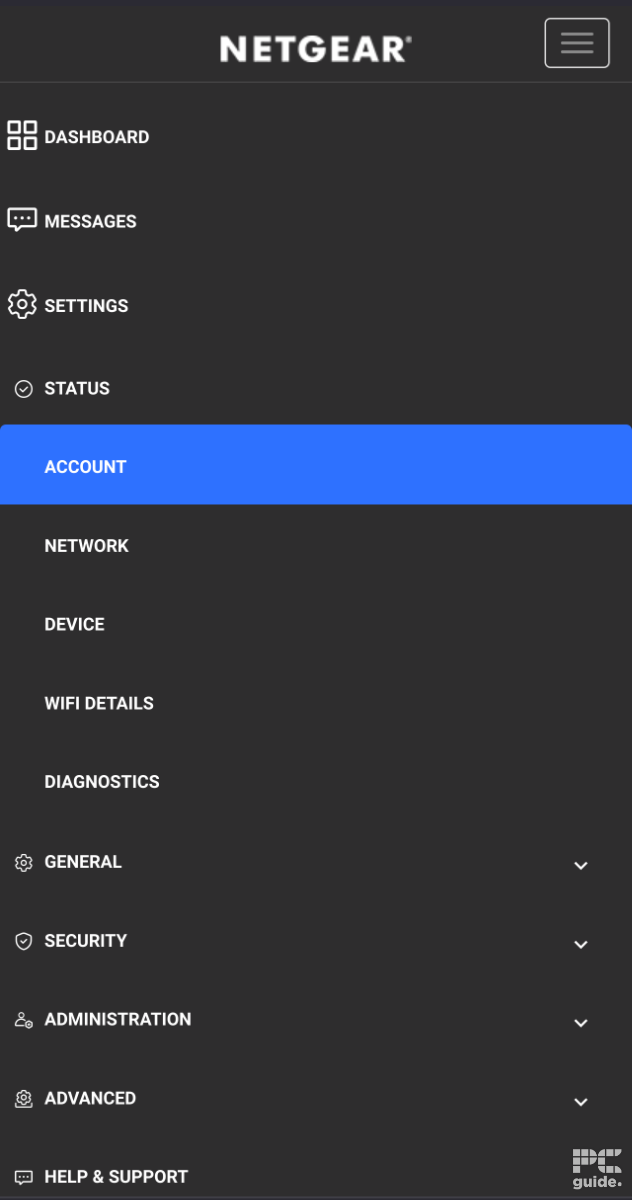
Task: Click the Status checkmark circle icon
Action: coord(24,389)
